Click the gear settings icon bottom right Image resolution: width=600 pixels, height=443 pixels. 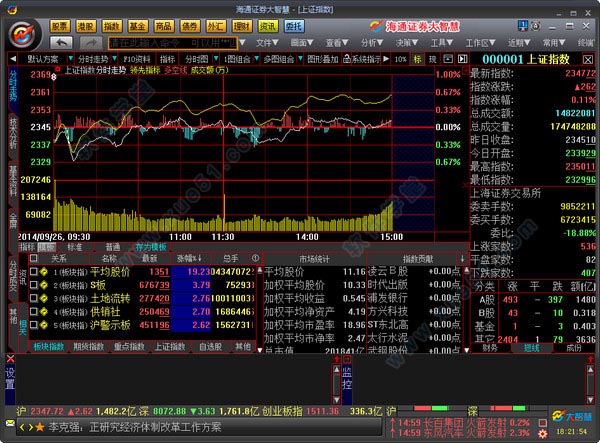point(542,434)
